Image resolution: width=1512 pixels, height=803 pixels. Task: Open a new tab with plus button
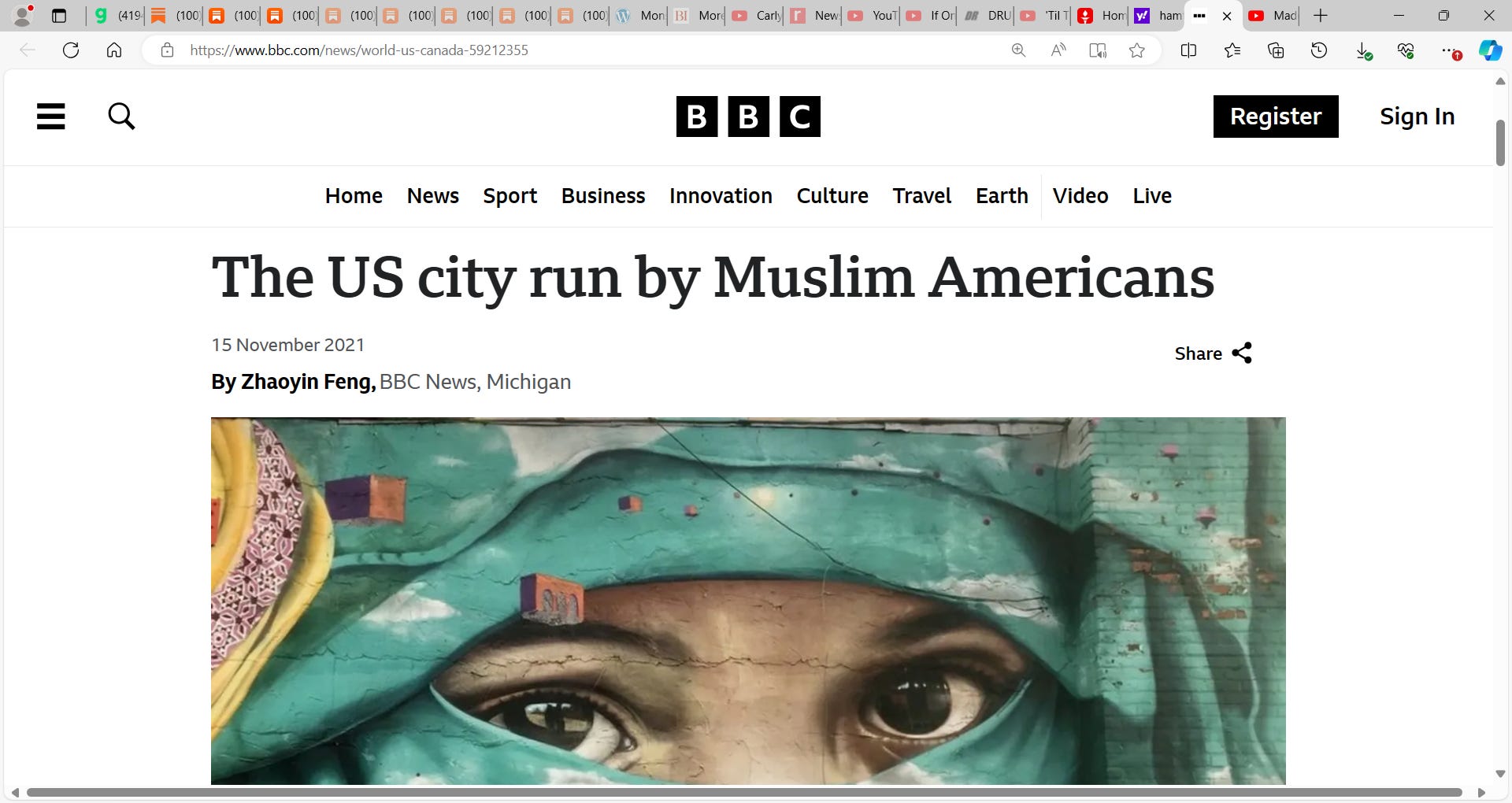1321,16
